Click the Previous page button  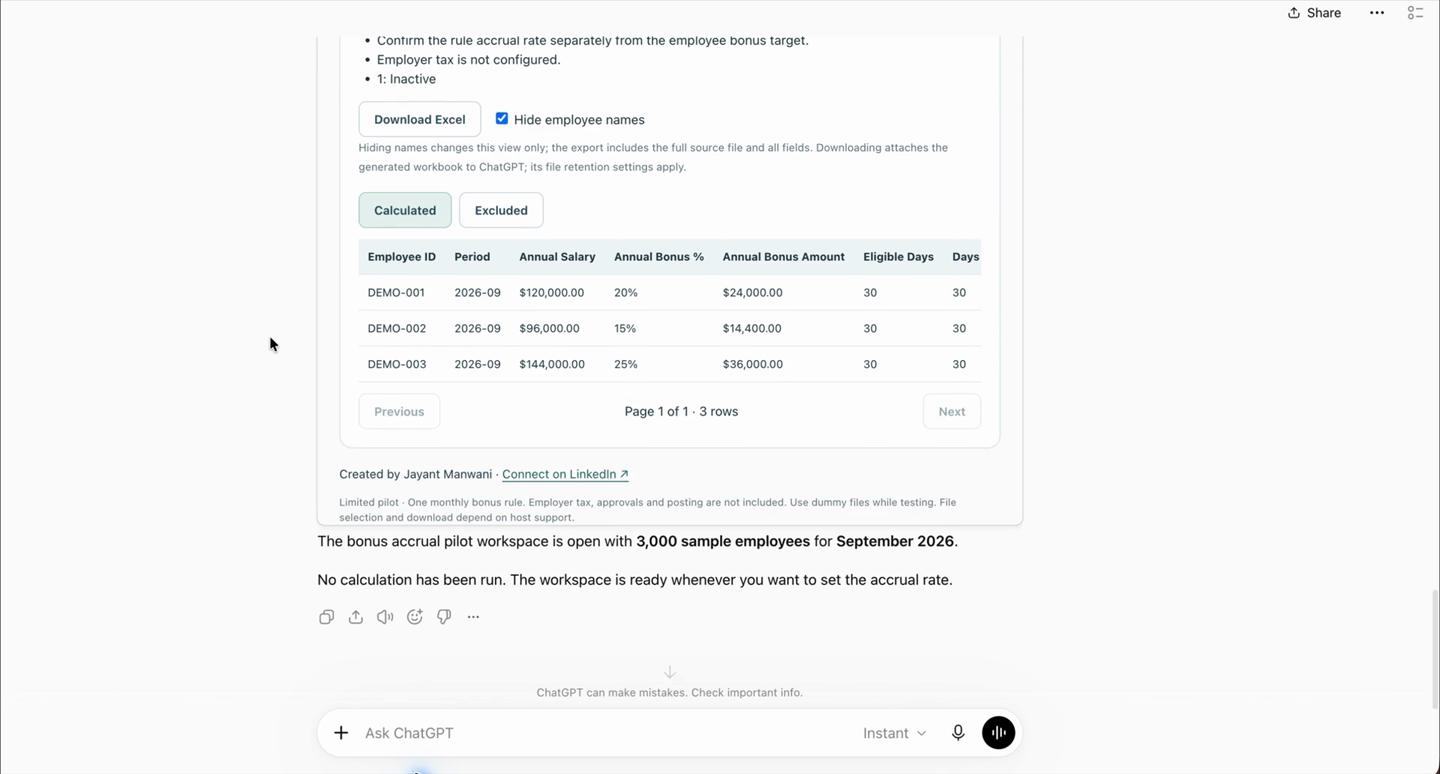(x=399, y=411)
